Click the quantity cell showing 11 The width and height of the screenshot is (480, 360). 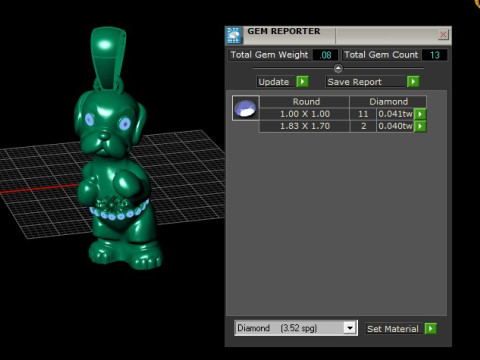point(363,114)
